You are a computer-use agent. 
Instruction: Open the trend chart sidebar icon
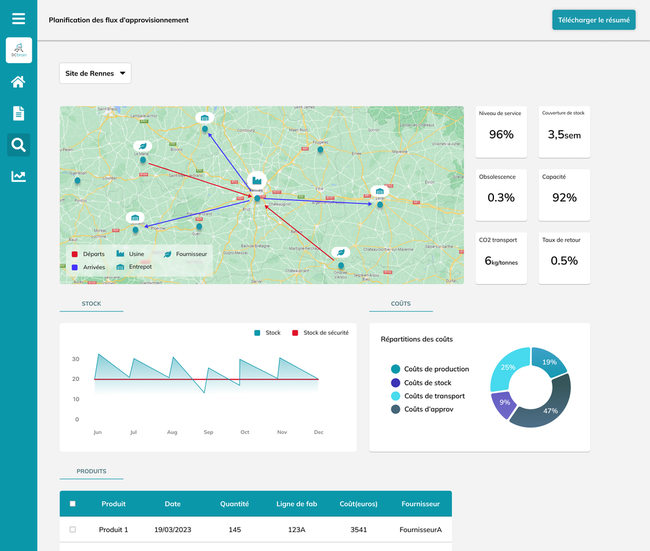click(x=18, y=177)
